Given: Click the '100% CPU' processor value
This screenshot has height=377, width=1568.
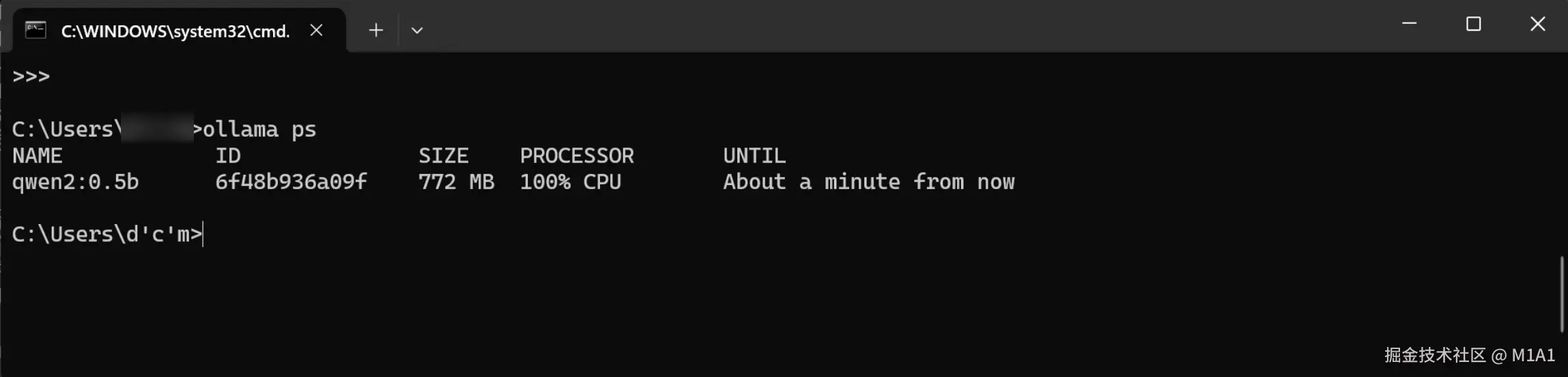Looking at the screenshot, I should [570, 182].
